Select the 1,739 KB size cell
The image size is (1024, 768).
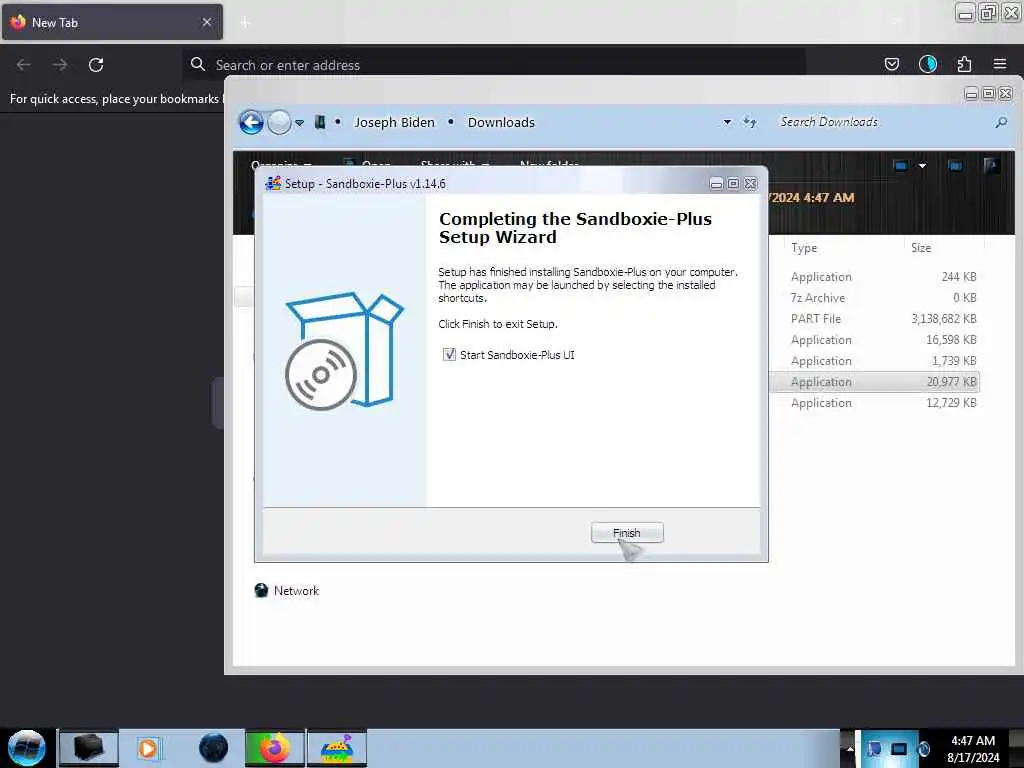(954, 360)
